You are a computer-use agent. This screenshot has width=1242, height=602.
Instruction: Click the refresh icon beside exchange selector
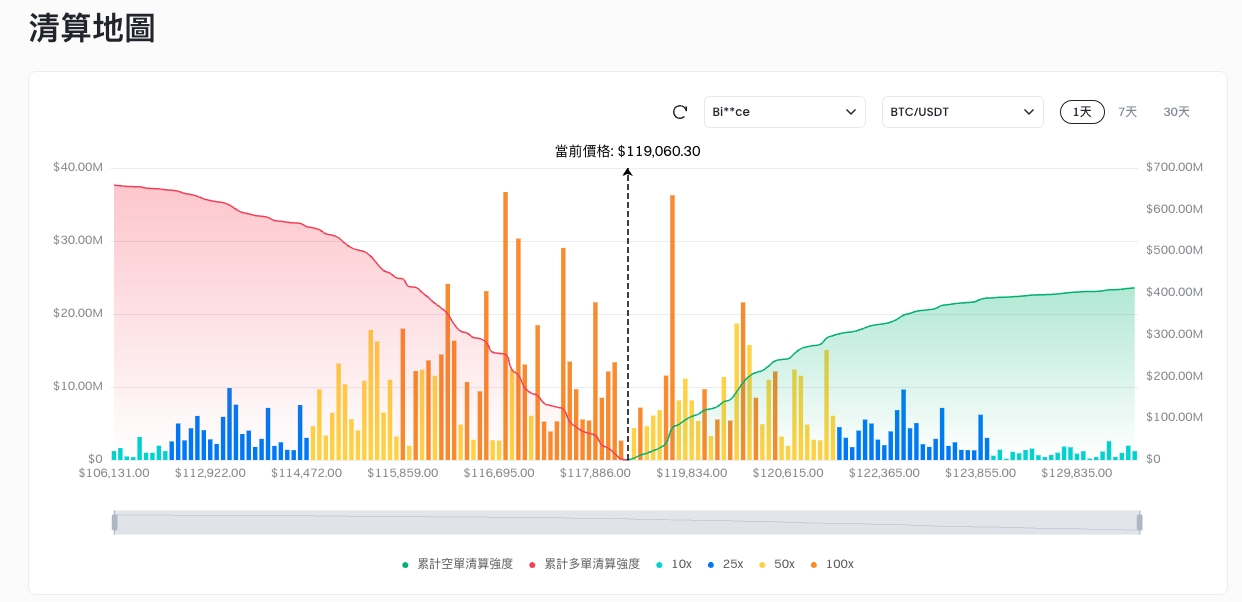(680, 112)
